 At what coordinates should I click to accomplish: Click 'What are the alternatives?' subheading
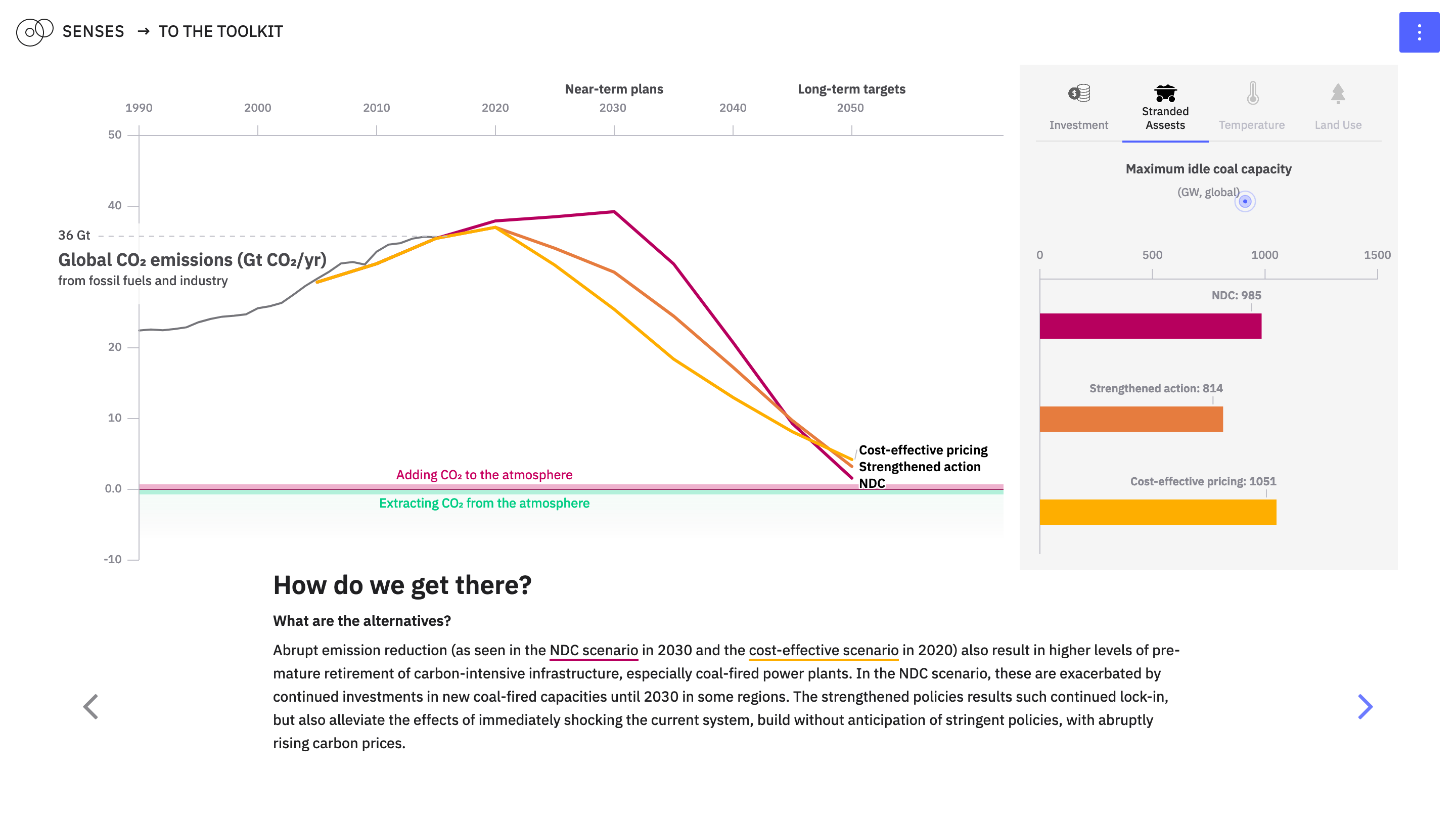pos(362,621)
